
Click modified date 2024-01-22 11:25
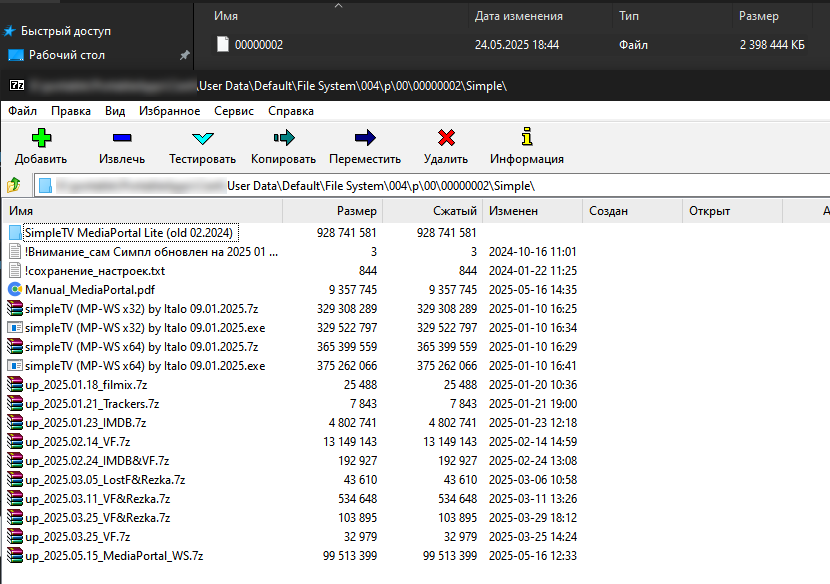(x=533, y=271)
